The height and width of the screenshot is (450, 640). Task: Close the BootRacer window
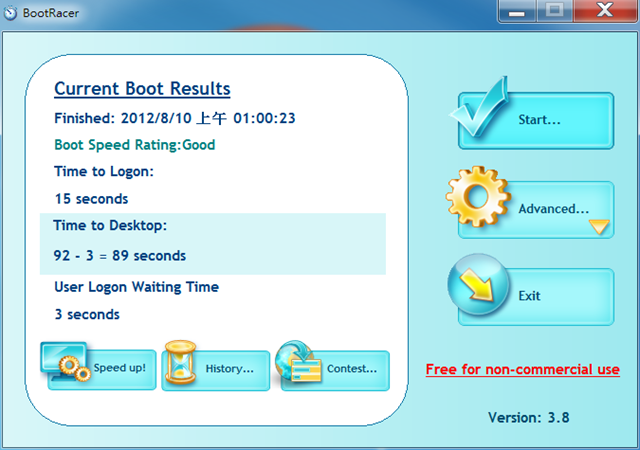click(604, 10)
